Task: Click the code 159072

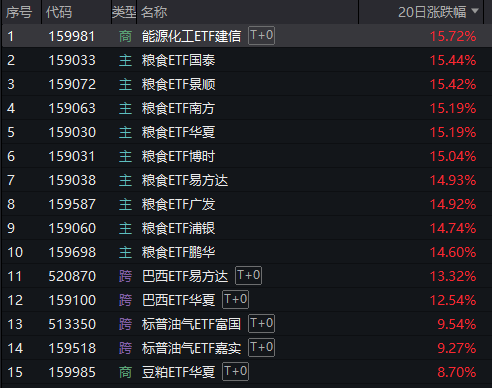Action: 72,84
